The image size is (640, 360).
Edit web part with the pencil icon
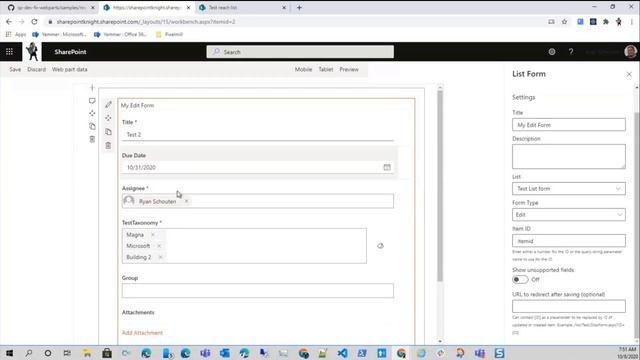pyautogui.click(x=108, y=105)
